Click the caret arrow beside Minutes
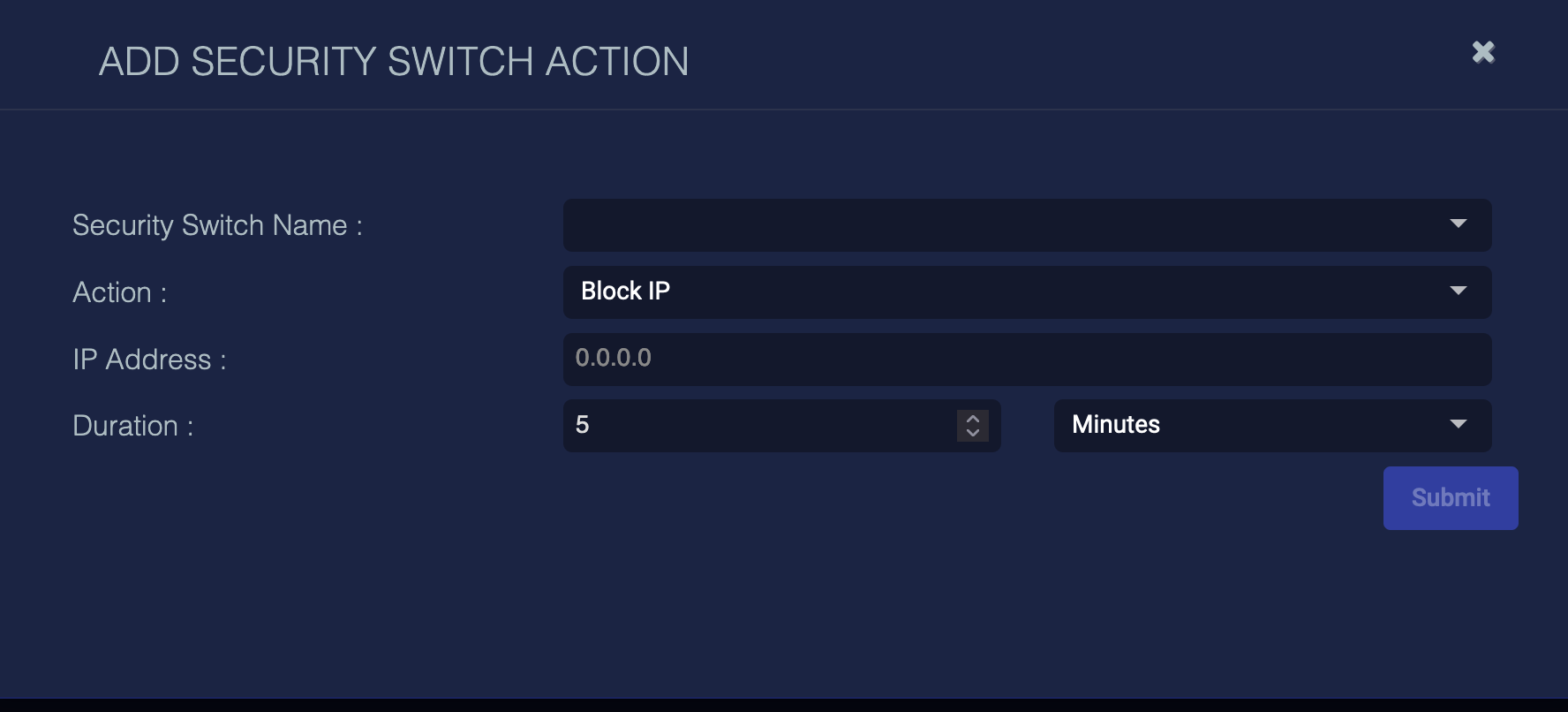The width and height of the screenshot is (1568, 712). pyautogui.click(x=1459, y=425)
